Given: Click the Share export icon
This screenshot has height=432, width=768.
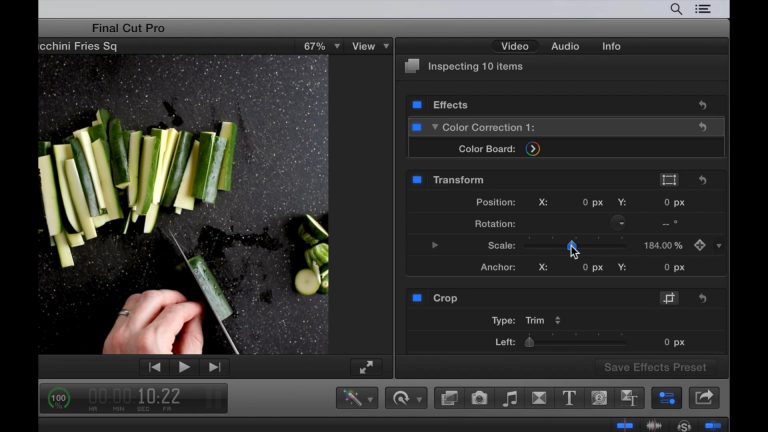Looking at the screenshot, I should tap(704, 398).
